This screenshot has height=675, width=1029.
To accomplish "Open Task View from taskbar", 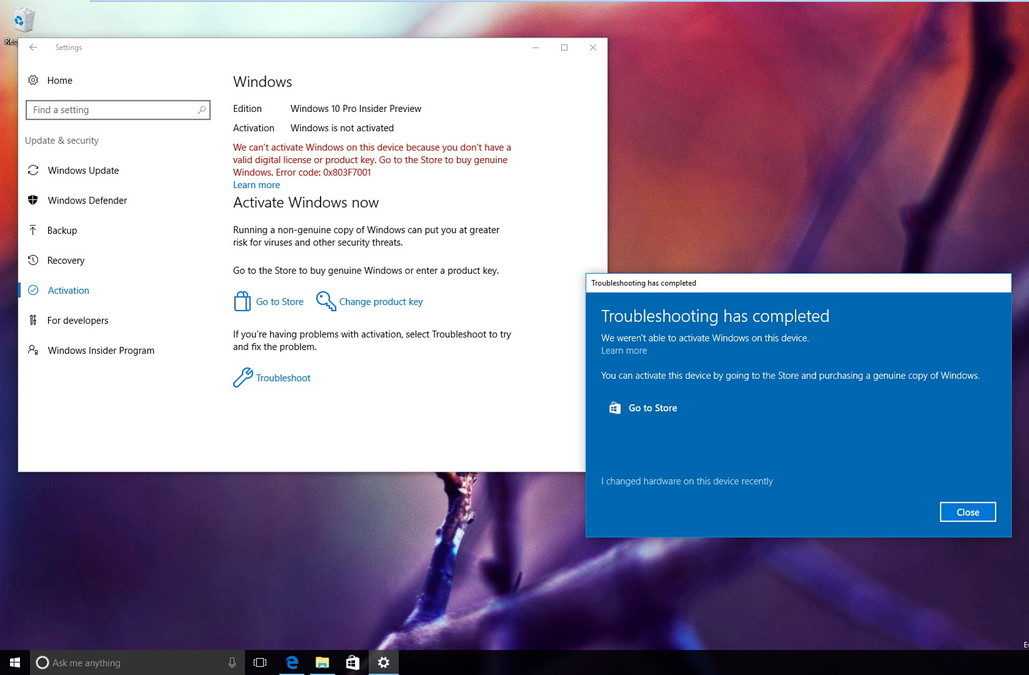I will tap(260, 663).
